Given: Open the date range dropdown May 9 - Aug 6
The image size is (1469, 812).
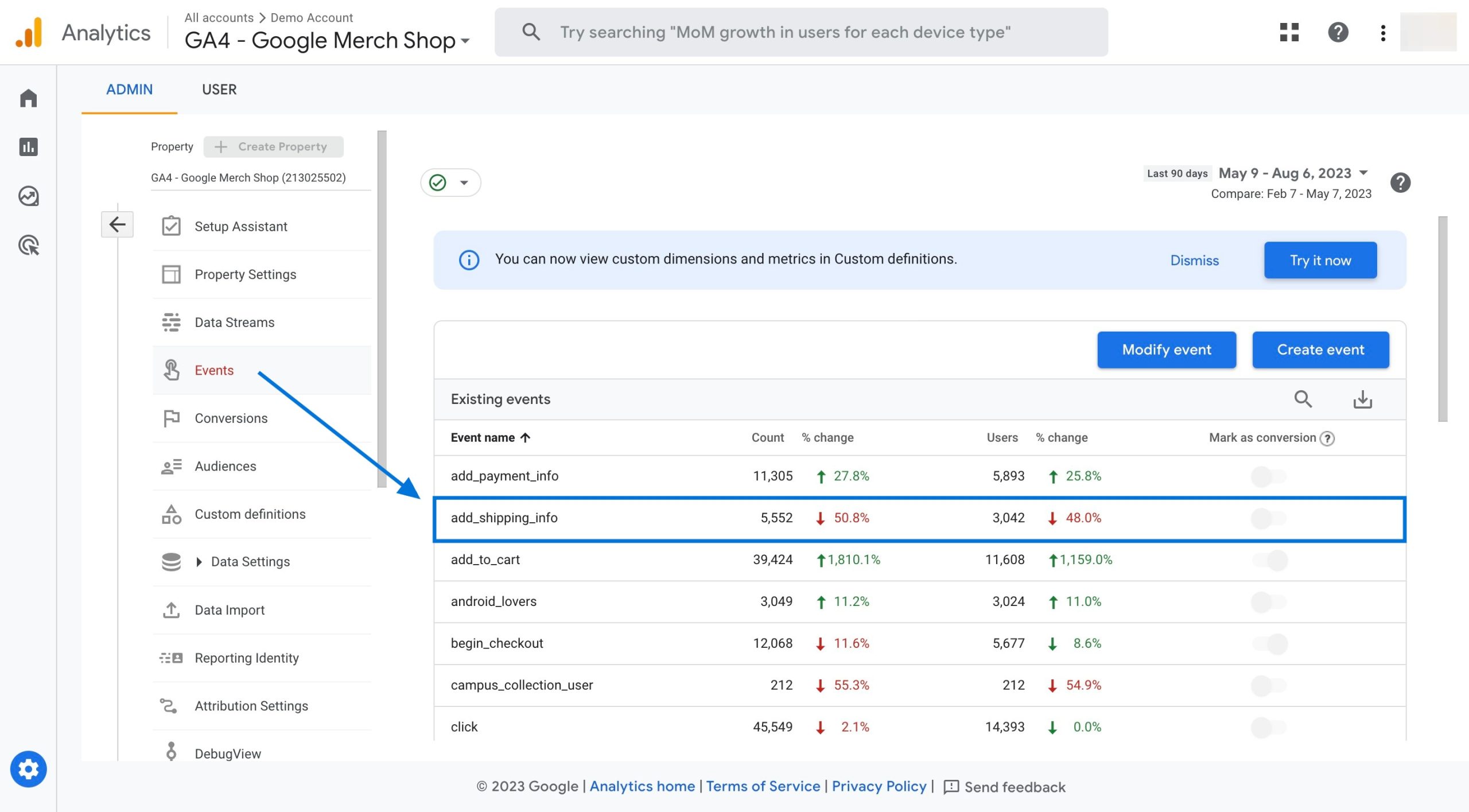Looking at the screenshot, I should click(x=1293, y=173).
